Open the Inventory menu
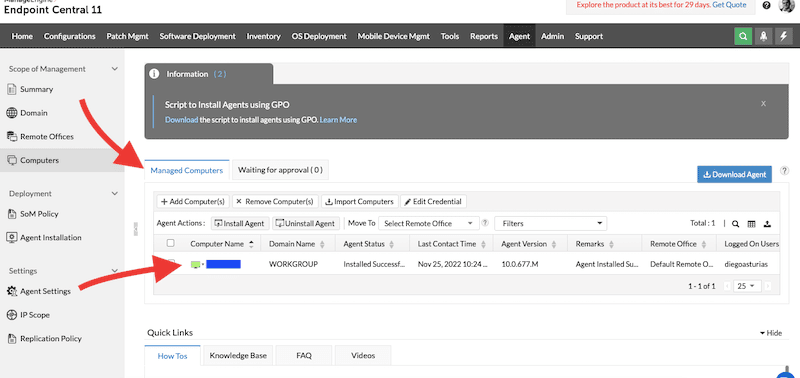 click(x=263, y=36)
